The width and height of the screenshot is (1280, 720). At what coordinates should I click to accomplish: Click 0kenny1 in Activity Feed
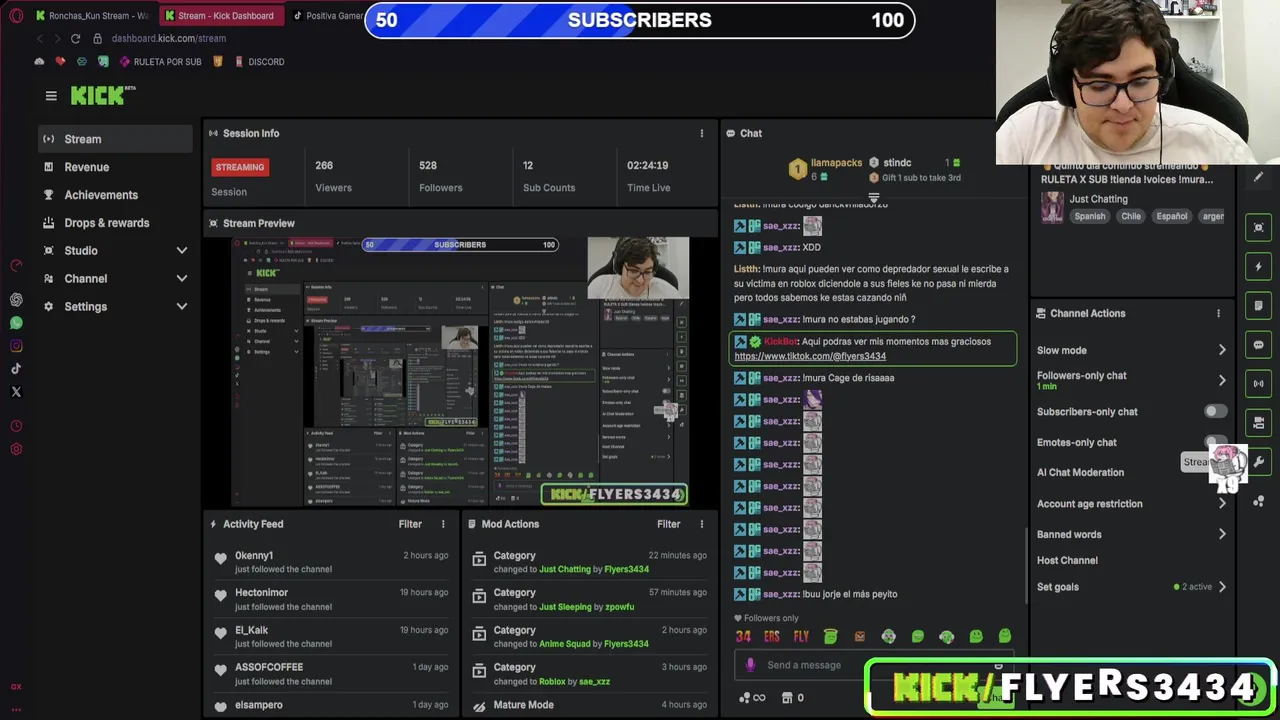click(x=254, y=555)
